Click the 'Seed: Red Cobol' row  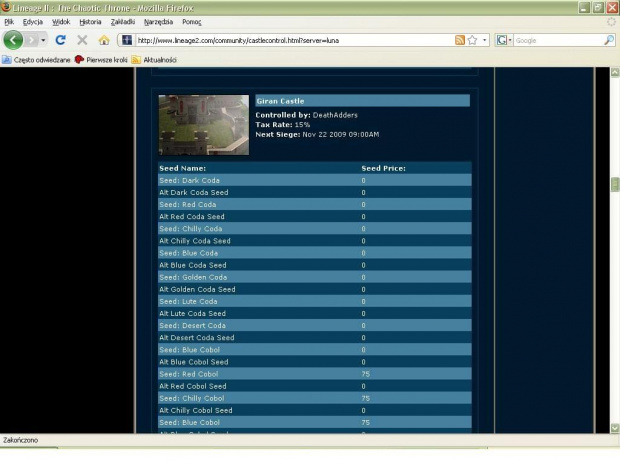pyautogui.click(x=315, y=374)
